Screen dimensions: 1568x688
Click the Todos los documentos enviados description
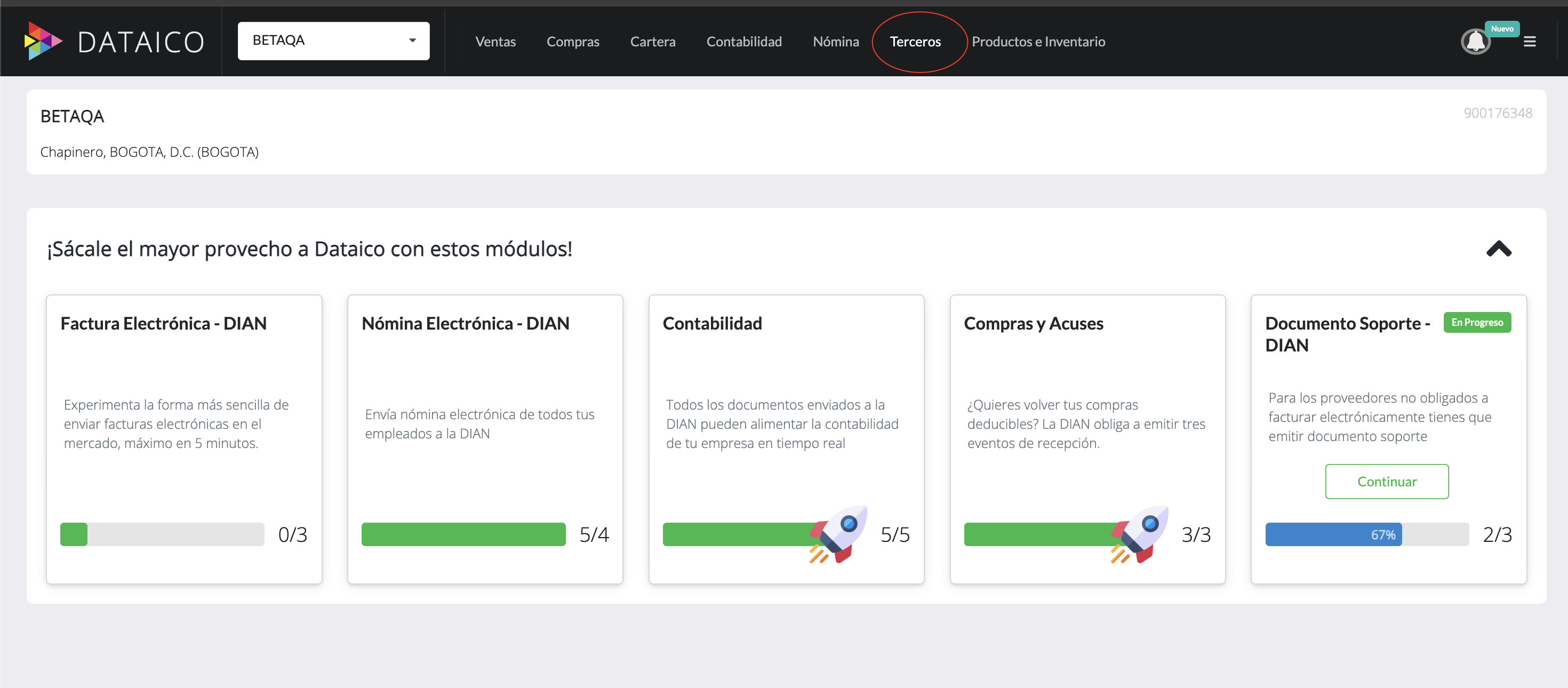click(x=782, y=424)
